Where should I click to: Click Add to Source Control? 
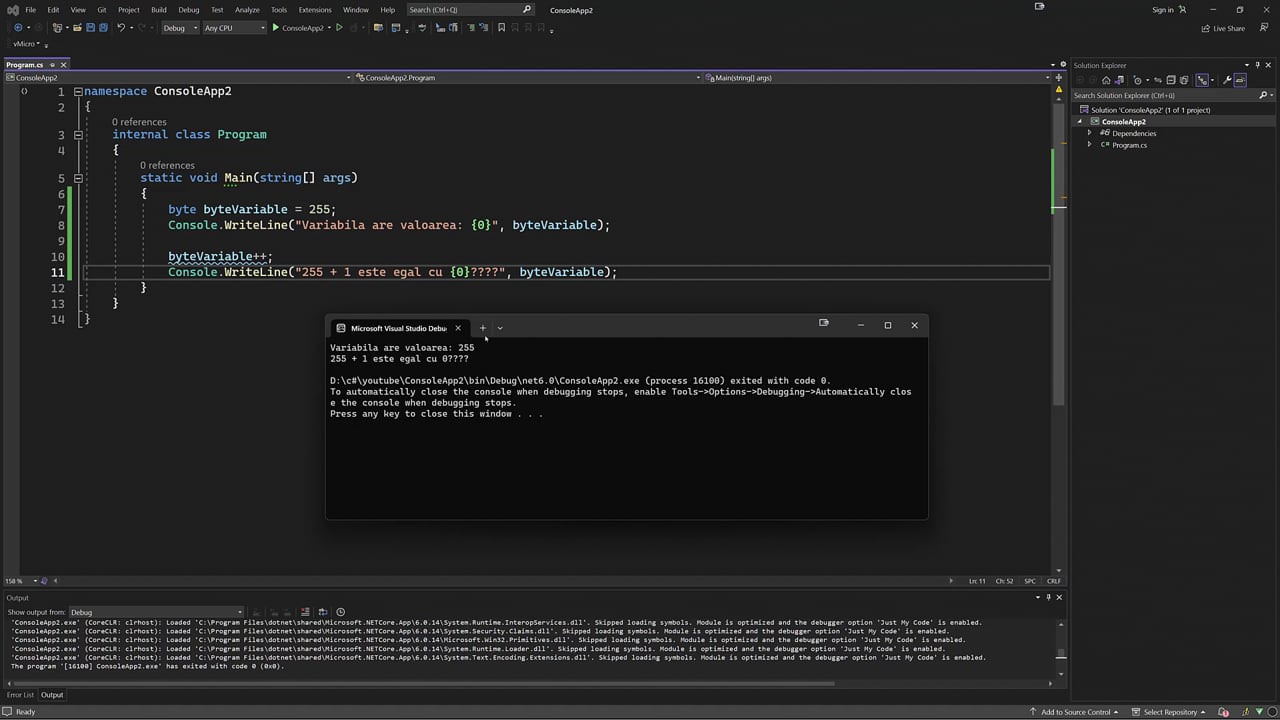[x=1075, y=712]
